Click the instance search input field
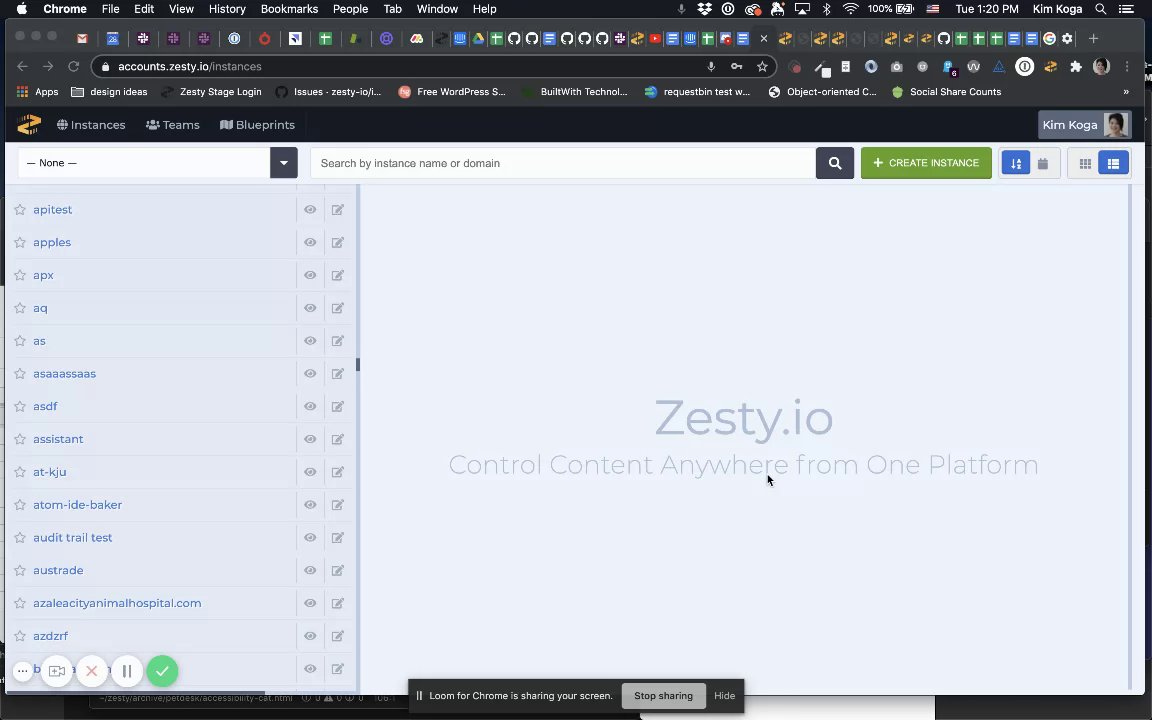The width and height of the screenshot is (1152, 720). (563, 163)
